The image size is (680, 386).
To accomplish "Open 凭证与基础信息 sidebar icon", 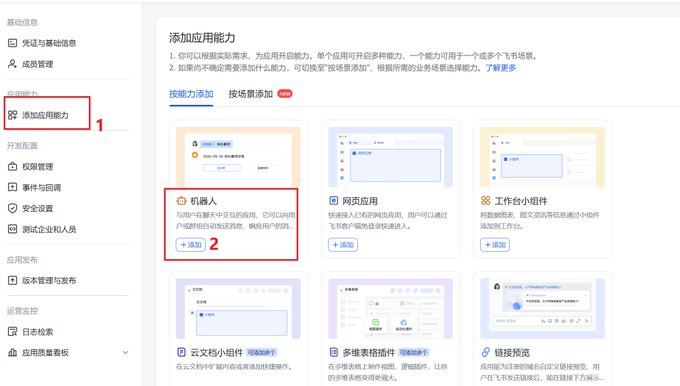I will click(13, 43).
